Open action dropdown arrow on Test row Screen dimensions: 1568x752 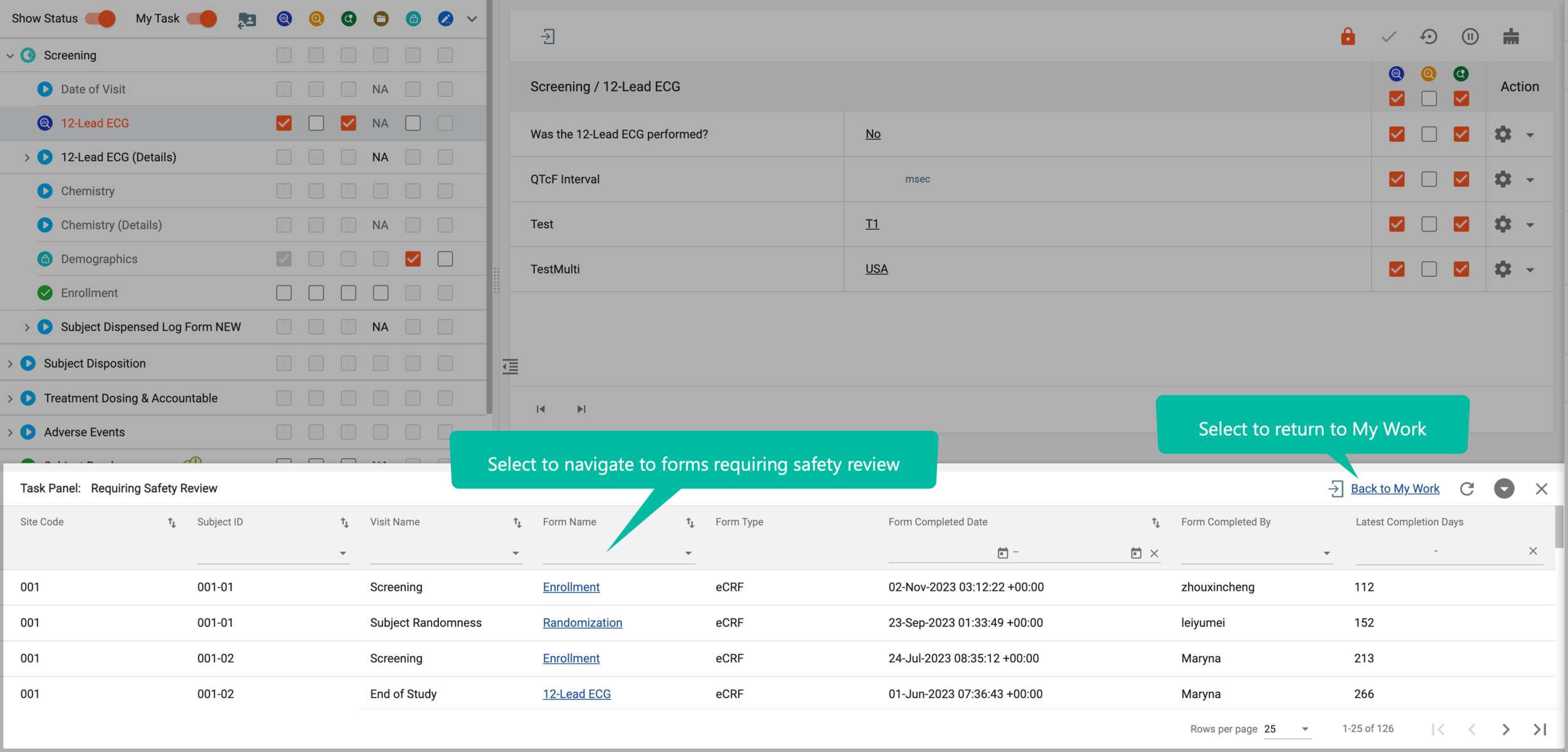coord(1530,225)
